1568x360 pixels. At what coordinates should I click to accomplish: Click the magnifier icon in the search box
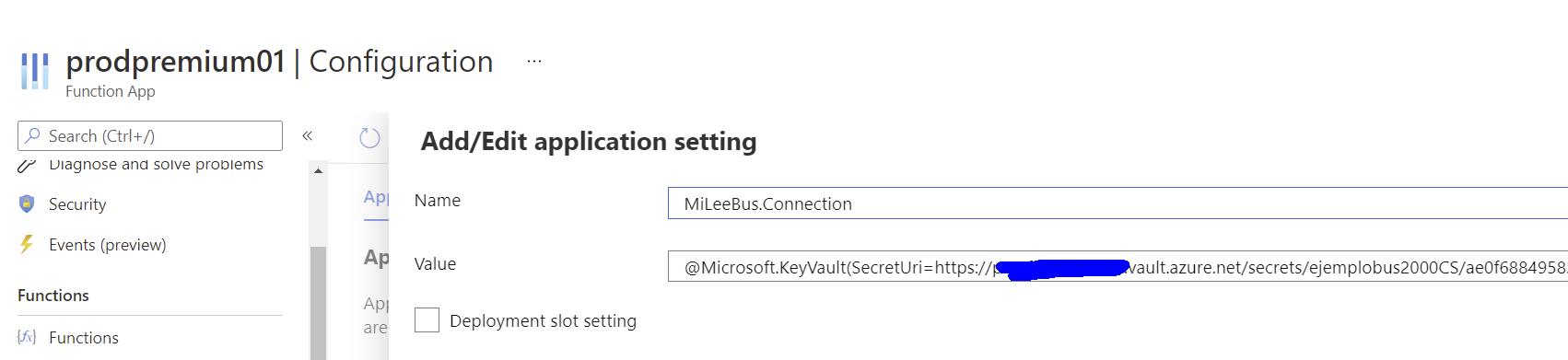pos(32,135)
